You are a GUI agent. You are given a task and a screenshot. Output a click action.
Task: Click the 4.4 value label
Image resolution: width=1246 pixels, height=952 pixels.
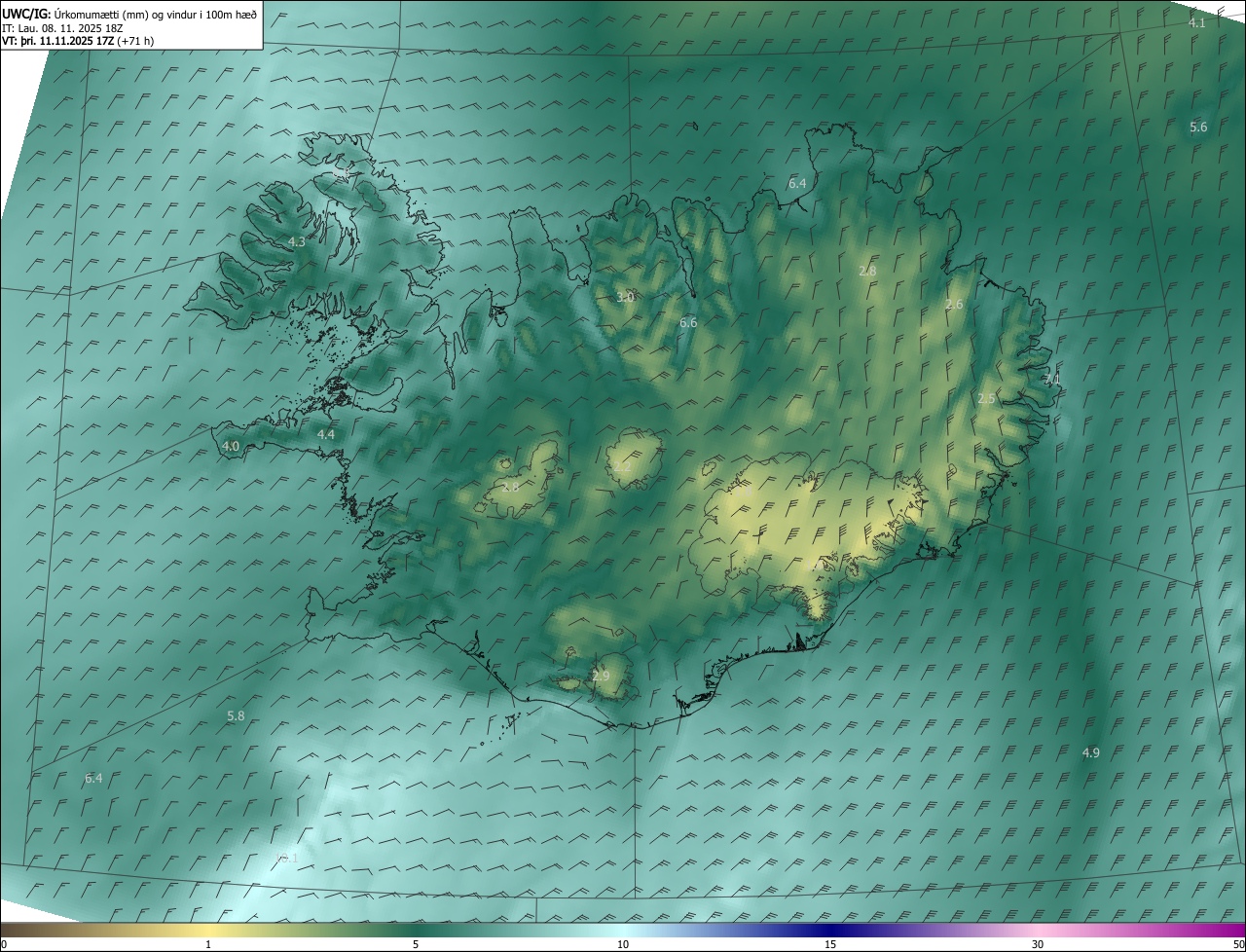pos(326,434)
